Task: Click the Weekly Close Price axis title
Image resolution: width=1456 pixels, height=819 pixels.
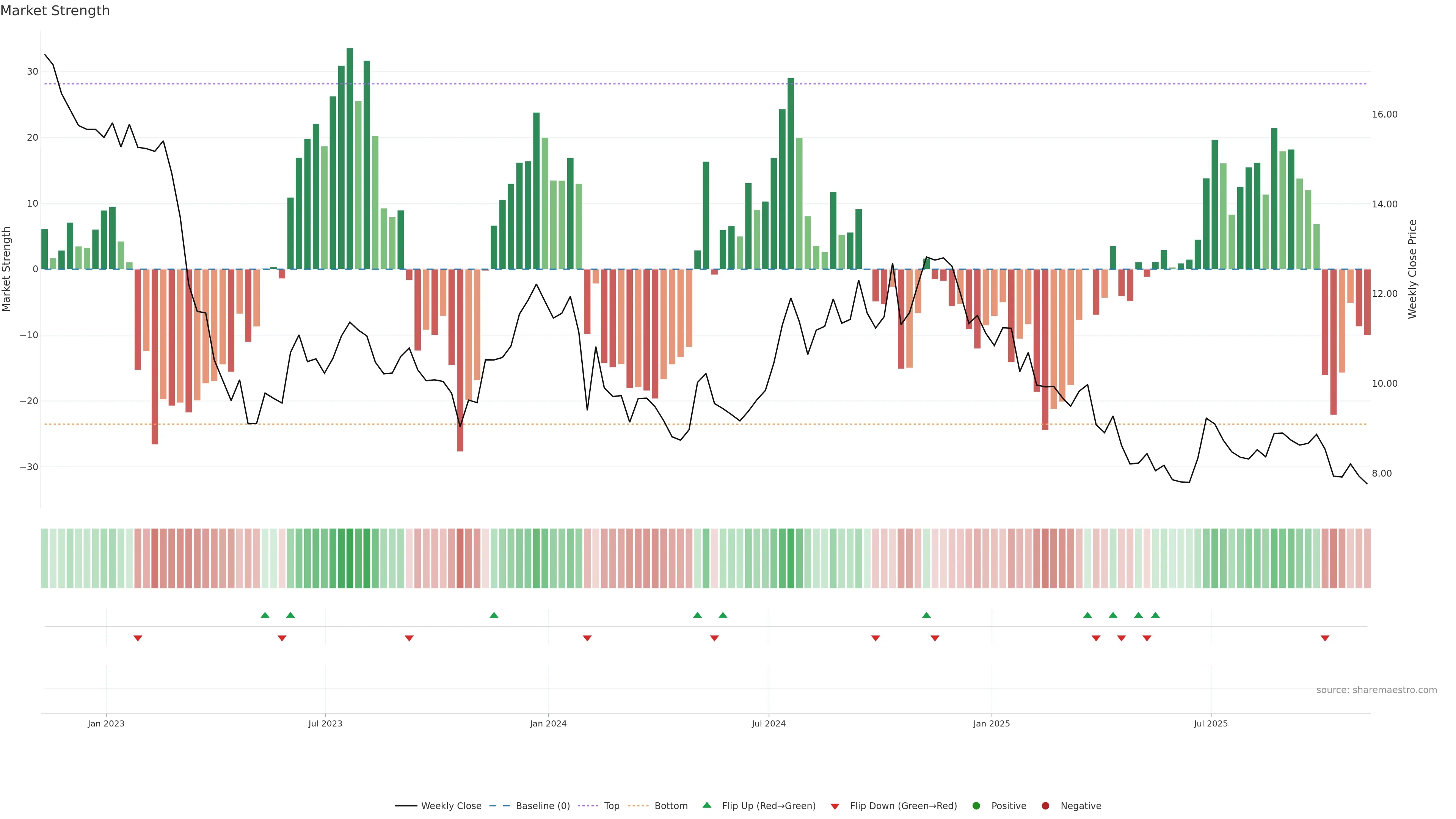Action: coord(1412,269)
